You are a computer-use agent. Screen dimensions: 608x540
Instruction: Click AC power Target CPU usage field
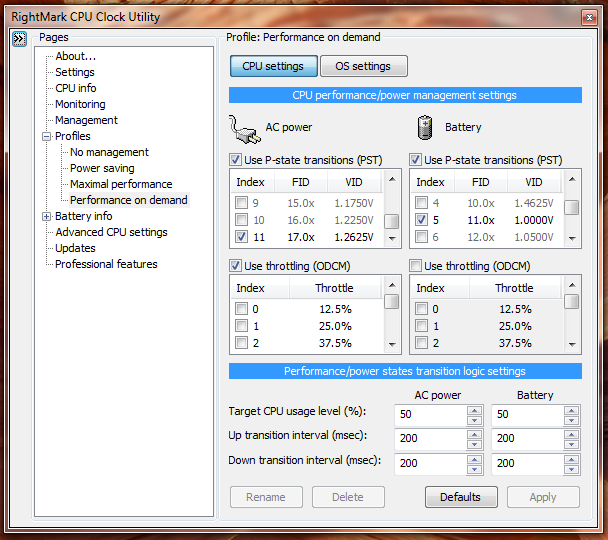pos(431,415)
